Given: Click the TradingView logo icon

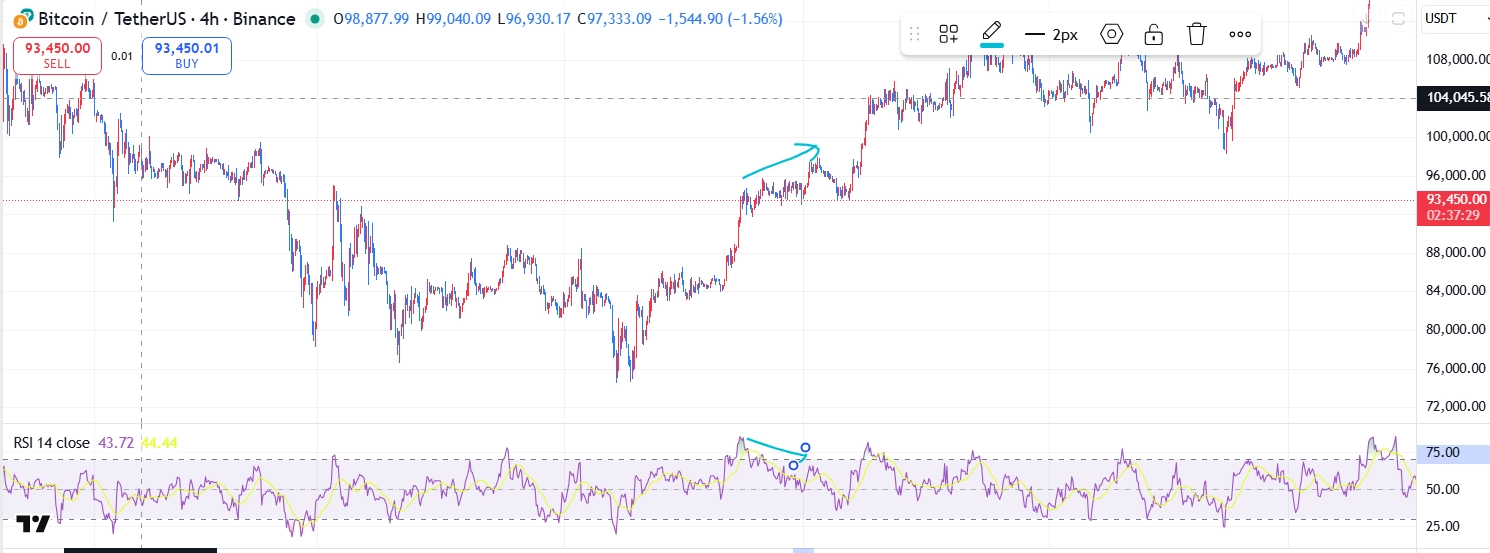Looking at the screenshot, I should coord(33,524).
